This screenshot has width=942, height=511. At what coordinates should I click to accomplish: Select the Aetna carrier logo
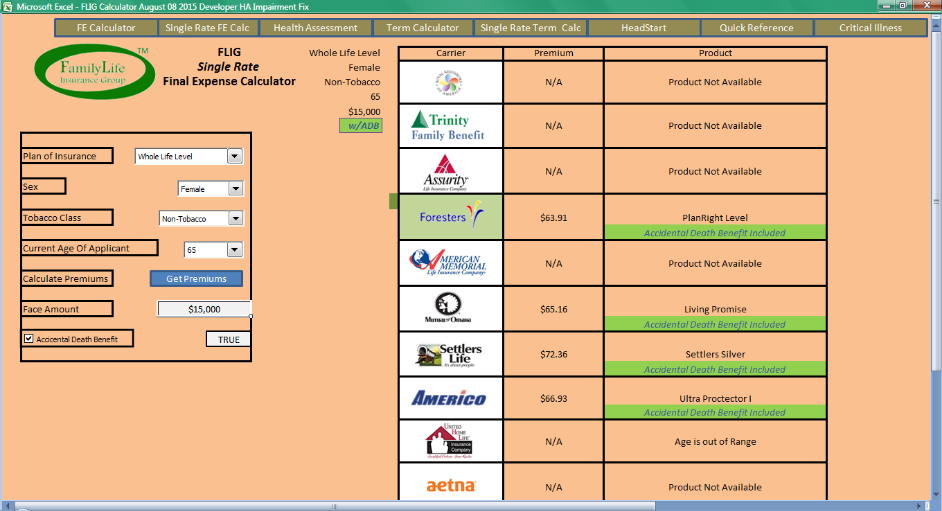pyautogui.click(x=451, y=485)
